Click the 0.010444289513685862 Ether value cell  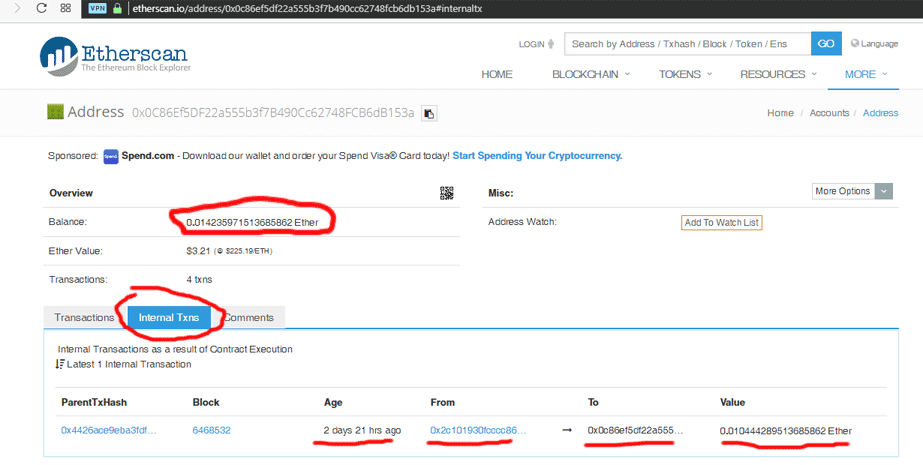786,431
